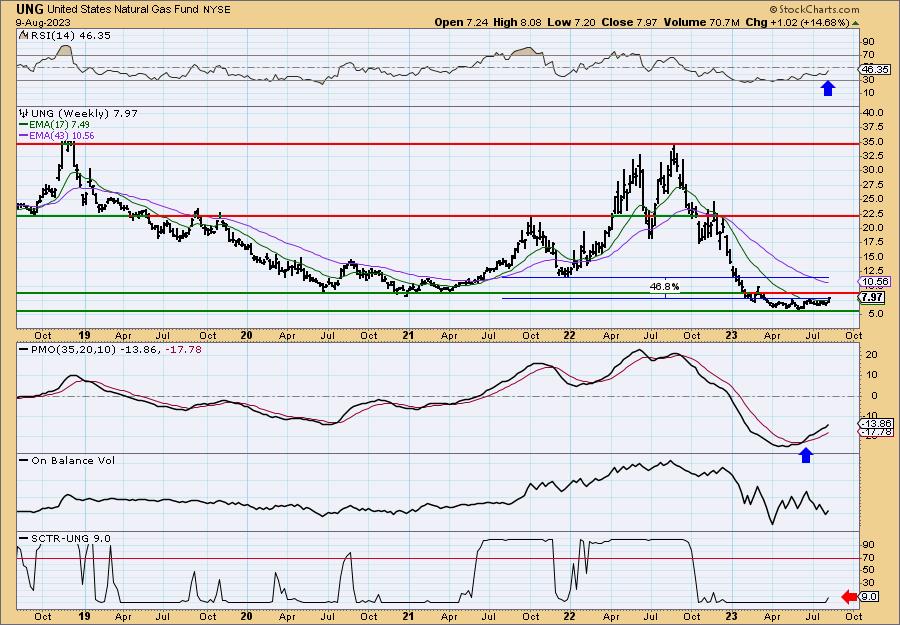
Task: Click the Chg +1.02 (+14.68%) value
Action: coord(797,22)
